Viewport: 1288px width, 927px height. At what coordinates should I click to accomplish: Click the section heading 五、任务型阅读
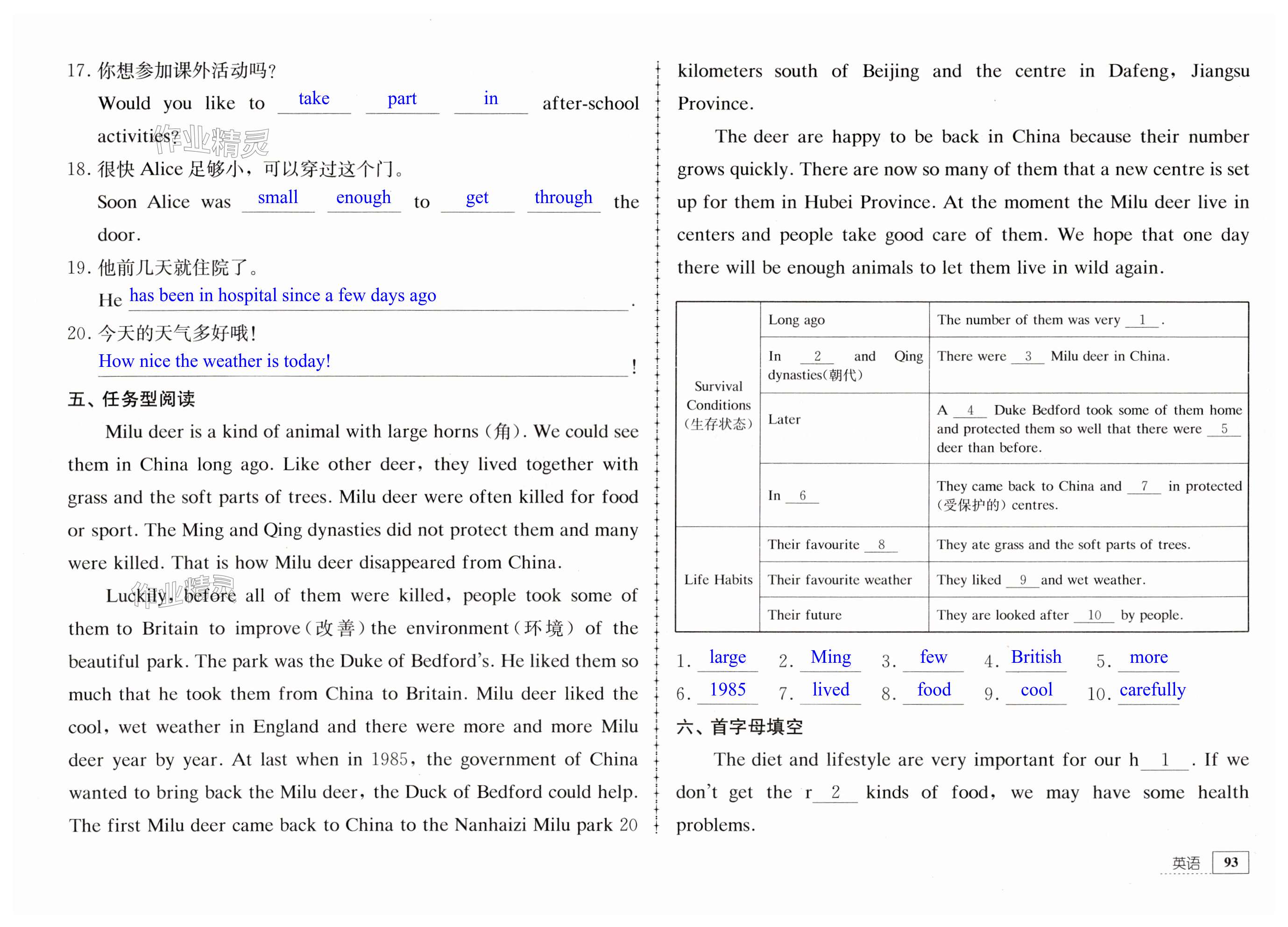click(131, 399)
